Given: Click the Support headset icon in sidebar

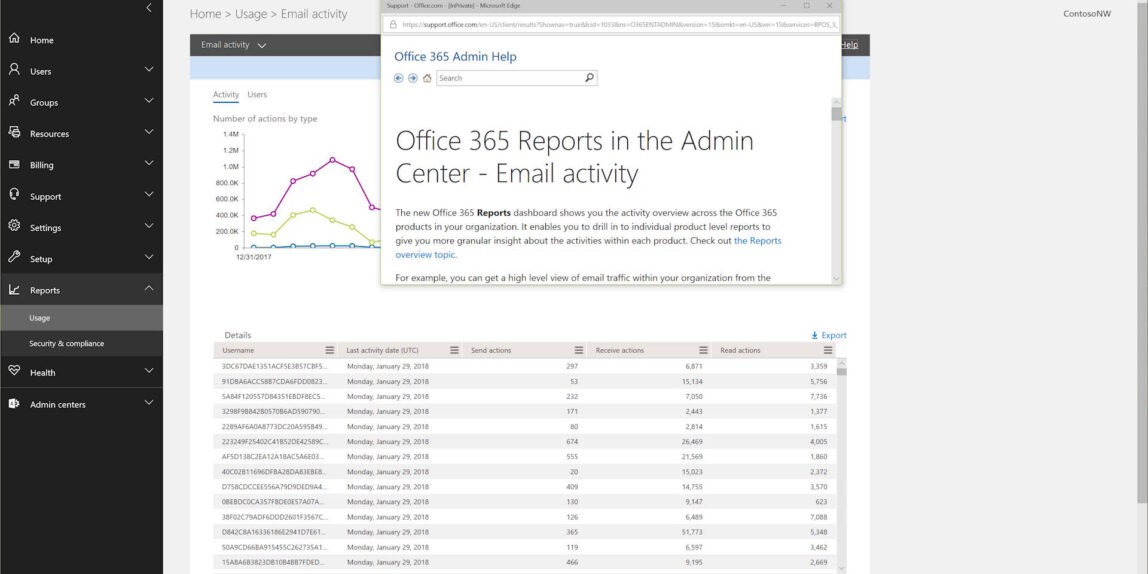Looking at the screenshot, I should click(14, 195).
